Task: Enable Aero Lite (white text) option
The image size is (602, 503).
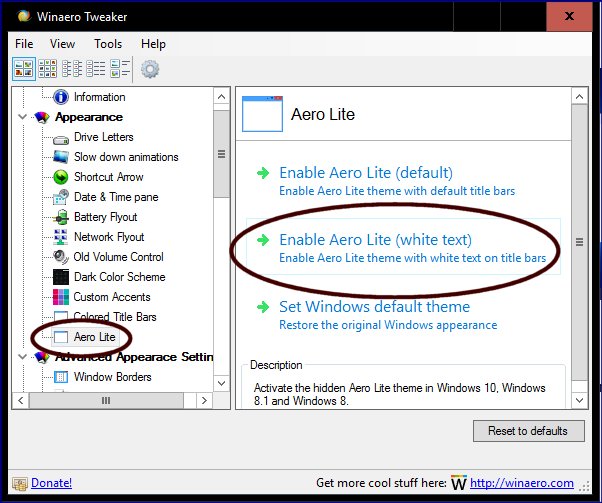Action: (x=403, y=248)
